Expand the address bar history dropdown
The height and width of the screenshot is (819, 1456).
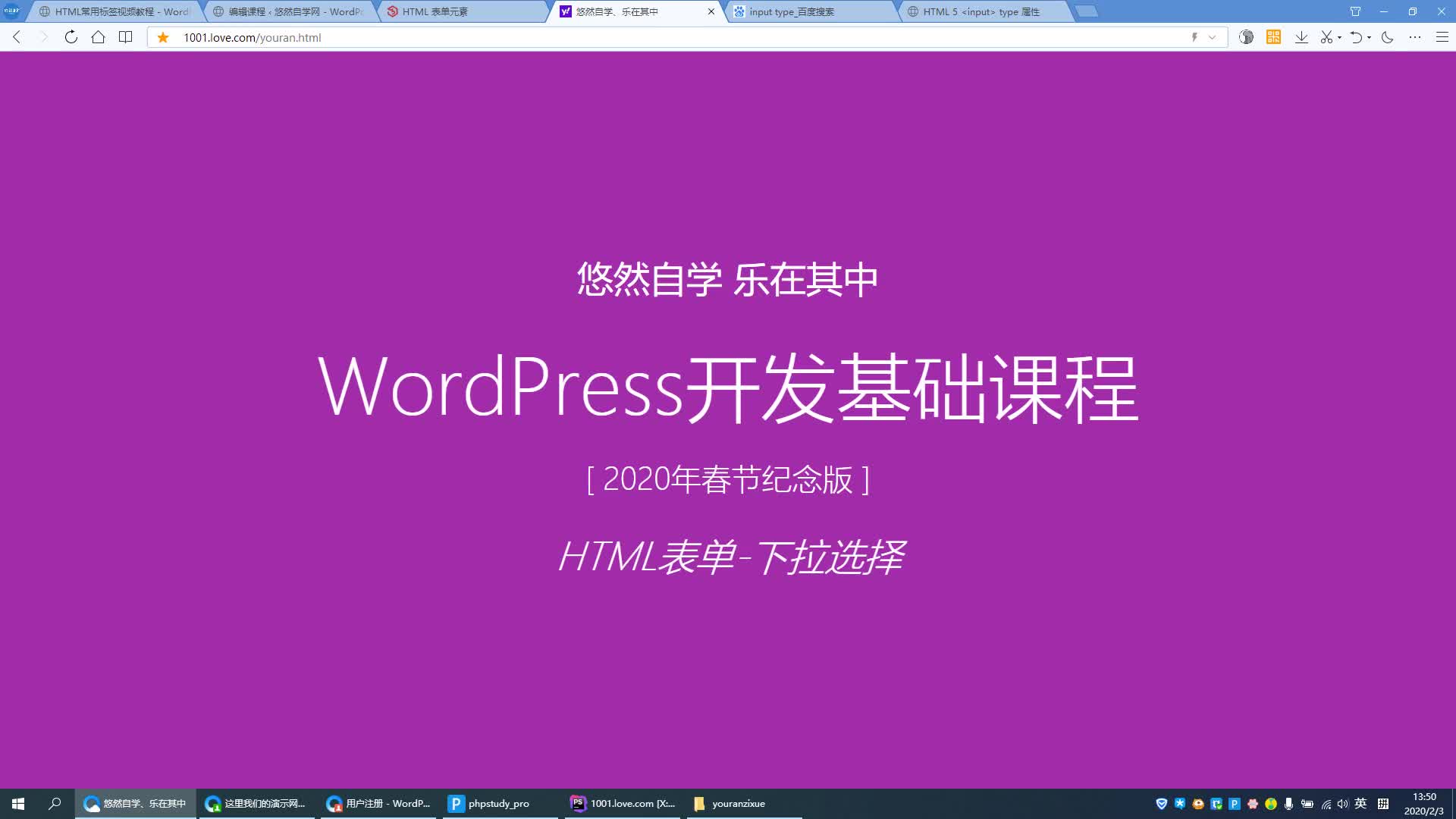[1212, 37]
